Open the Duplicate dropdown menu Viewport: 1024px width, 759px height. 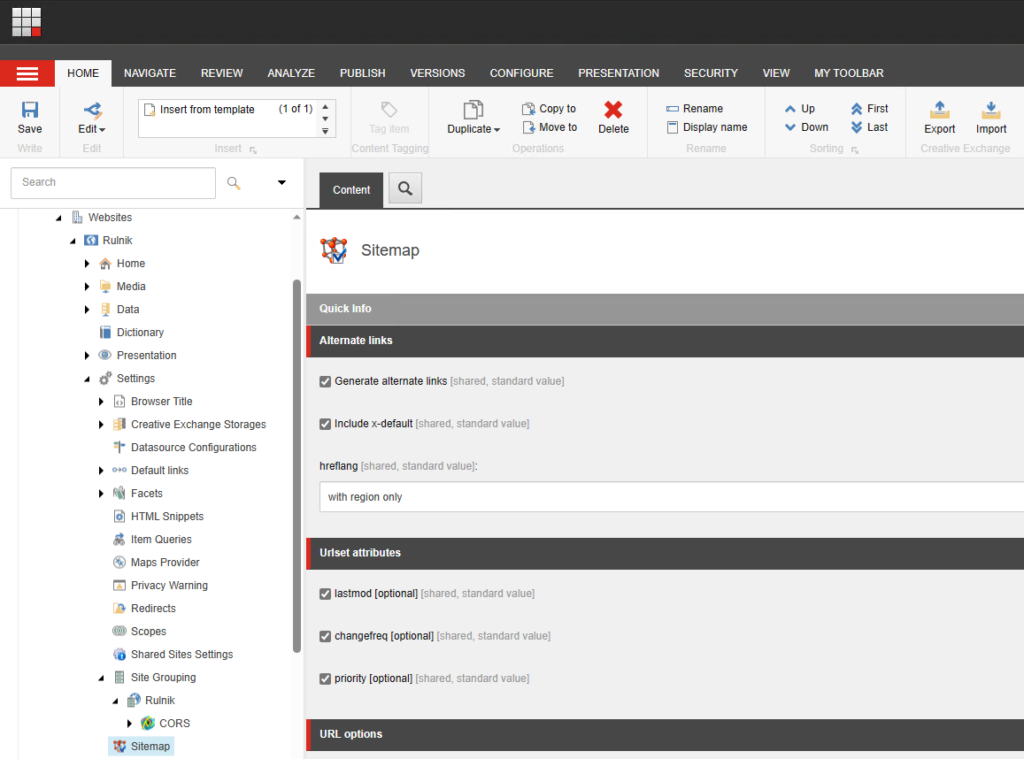[x=474, y=129]
